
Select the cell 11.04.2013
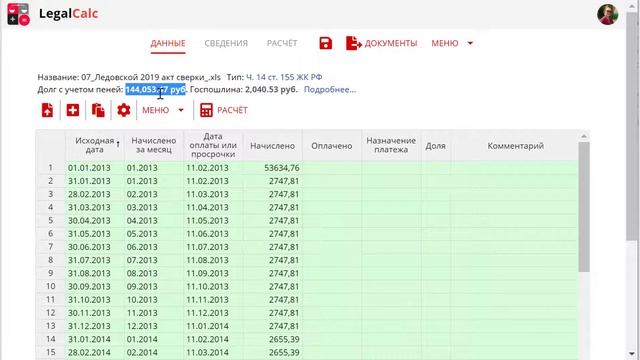click(213, 207)
